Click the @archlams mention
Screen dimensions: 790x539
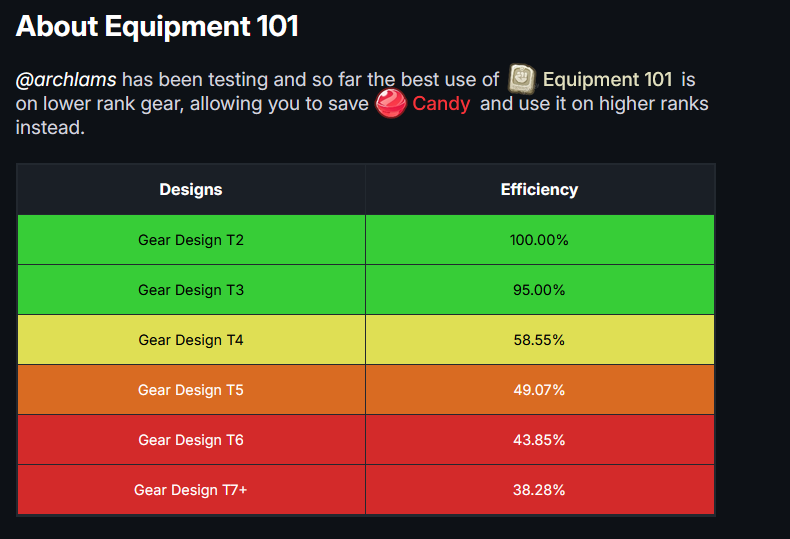coord(66,80)
